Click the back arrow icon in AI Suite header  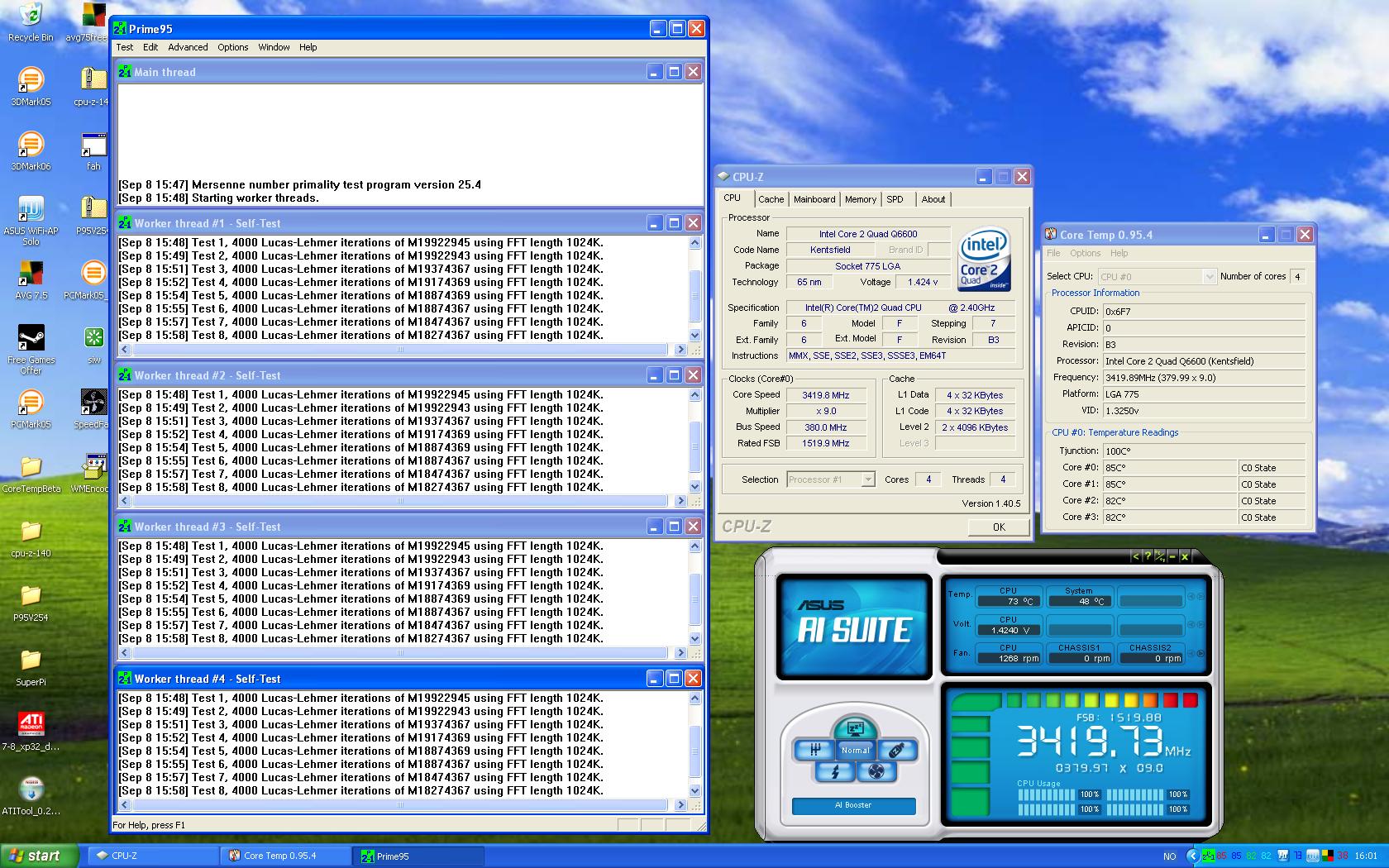tap(1136, 556)
